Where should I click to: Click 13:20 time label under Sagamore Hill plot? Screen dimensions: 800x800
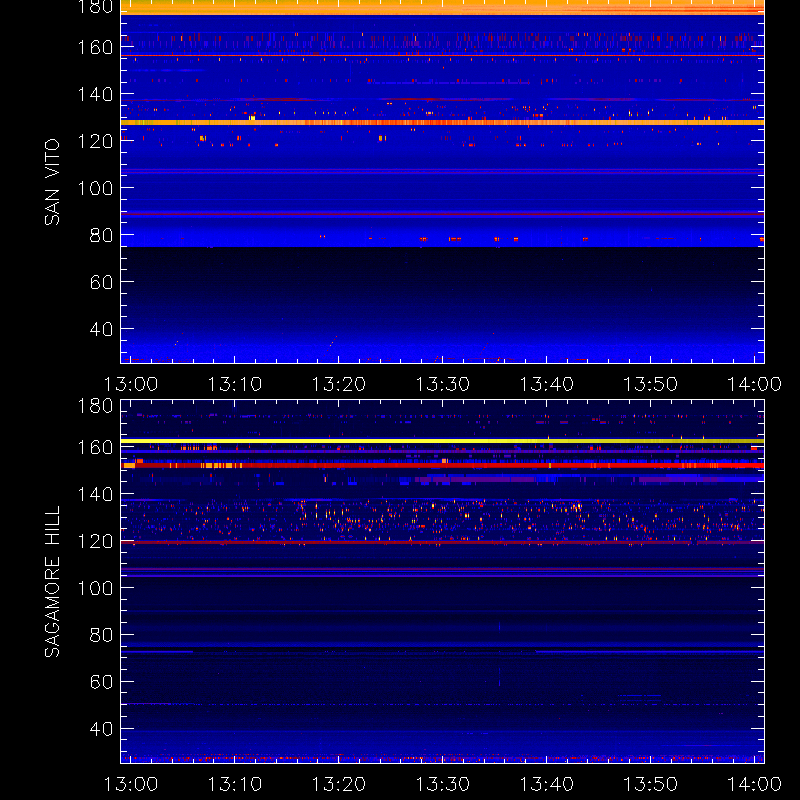[339, 784]
